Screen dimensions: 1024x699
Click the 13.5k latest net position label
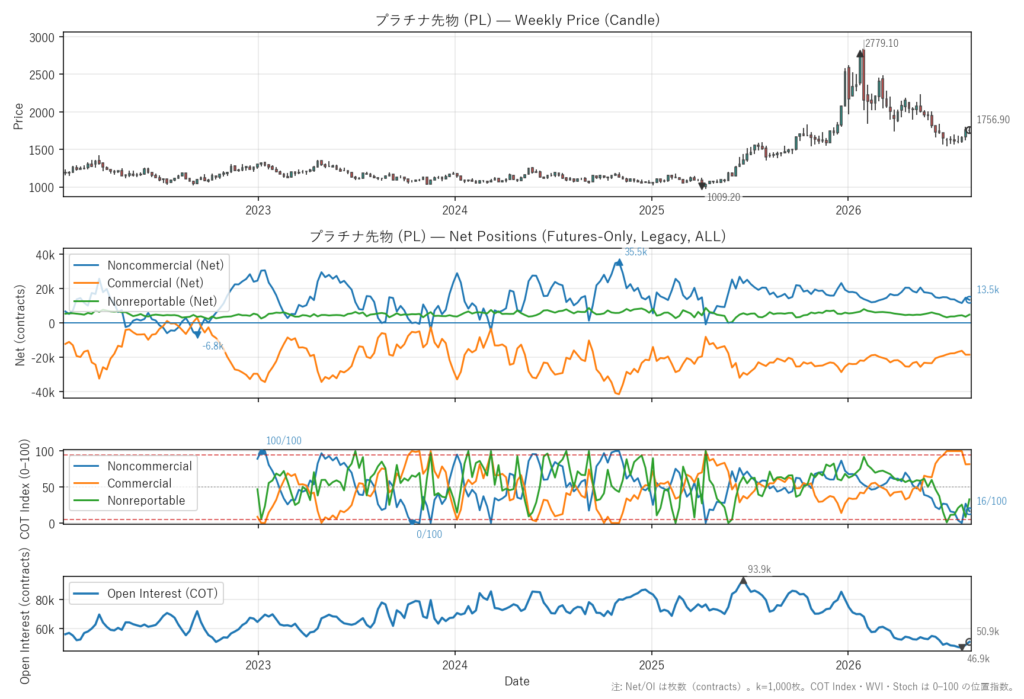(x=987, y=289)
